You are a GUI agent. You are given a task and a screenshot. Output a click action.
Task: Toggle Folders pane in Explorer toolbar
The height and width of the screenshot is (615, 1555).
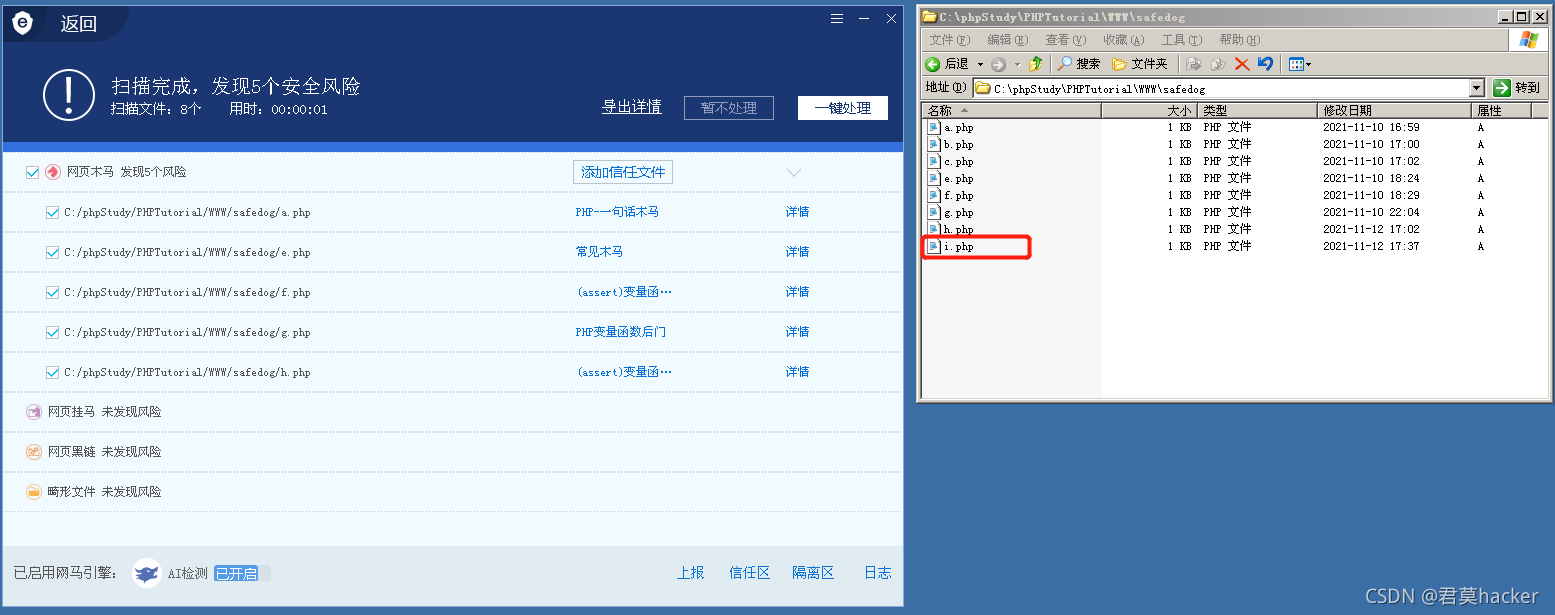1140,64
